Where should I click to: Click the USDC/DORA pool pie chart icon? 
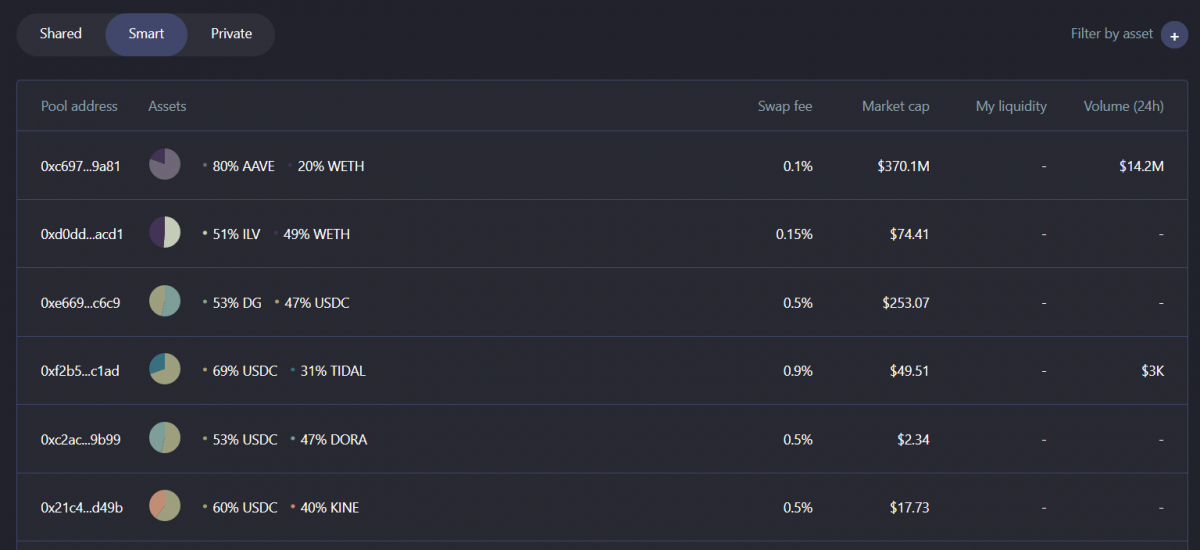point(164,438)
